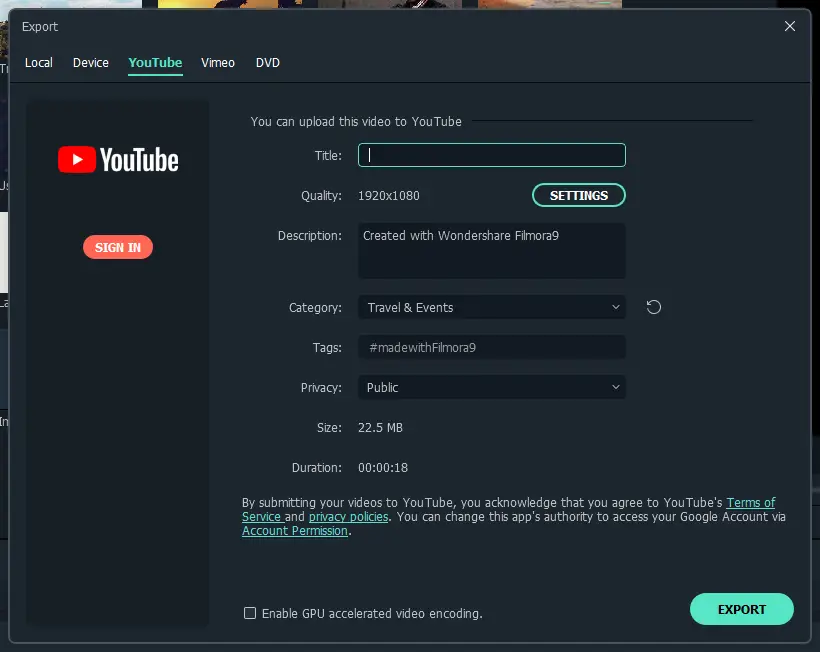
Task: Click the reset icon beside Category
Action: click(654, 307)
